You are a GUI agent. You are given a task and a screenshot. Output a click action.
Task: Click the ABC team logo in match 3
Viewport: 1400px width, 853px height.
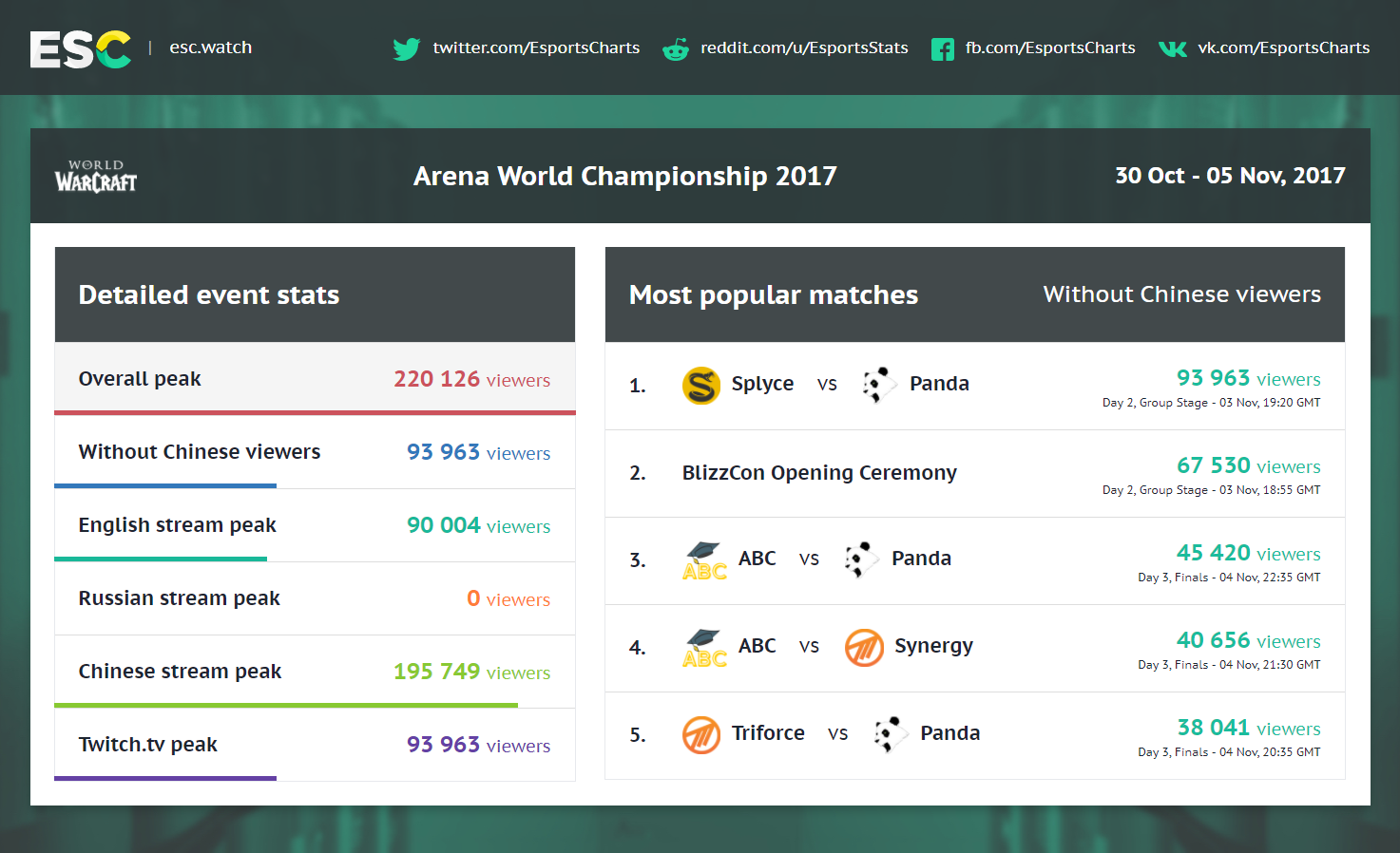704,560
